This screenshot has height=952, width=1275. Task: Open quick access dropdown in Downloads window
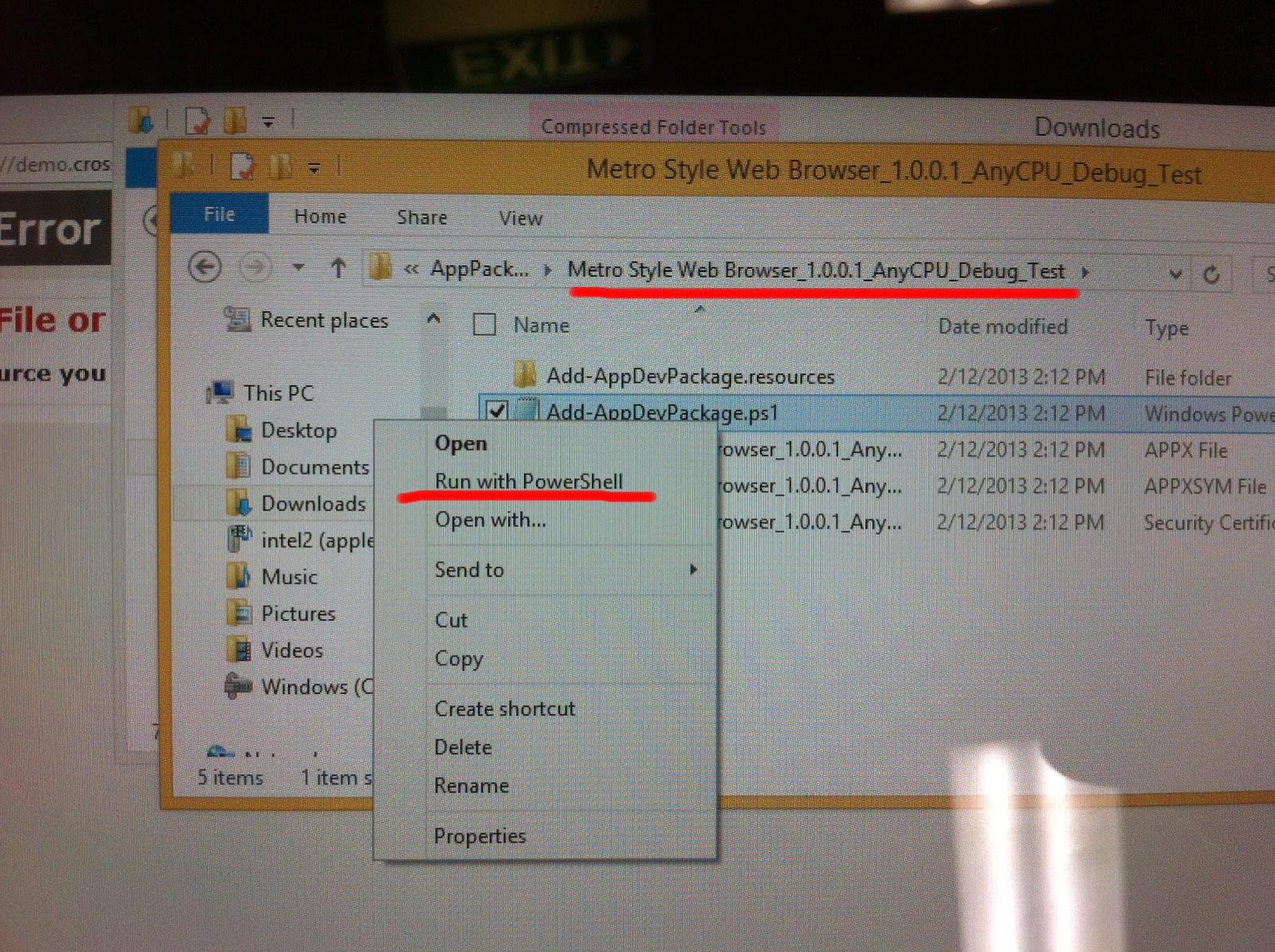click(x=269, y=122)
